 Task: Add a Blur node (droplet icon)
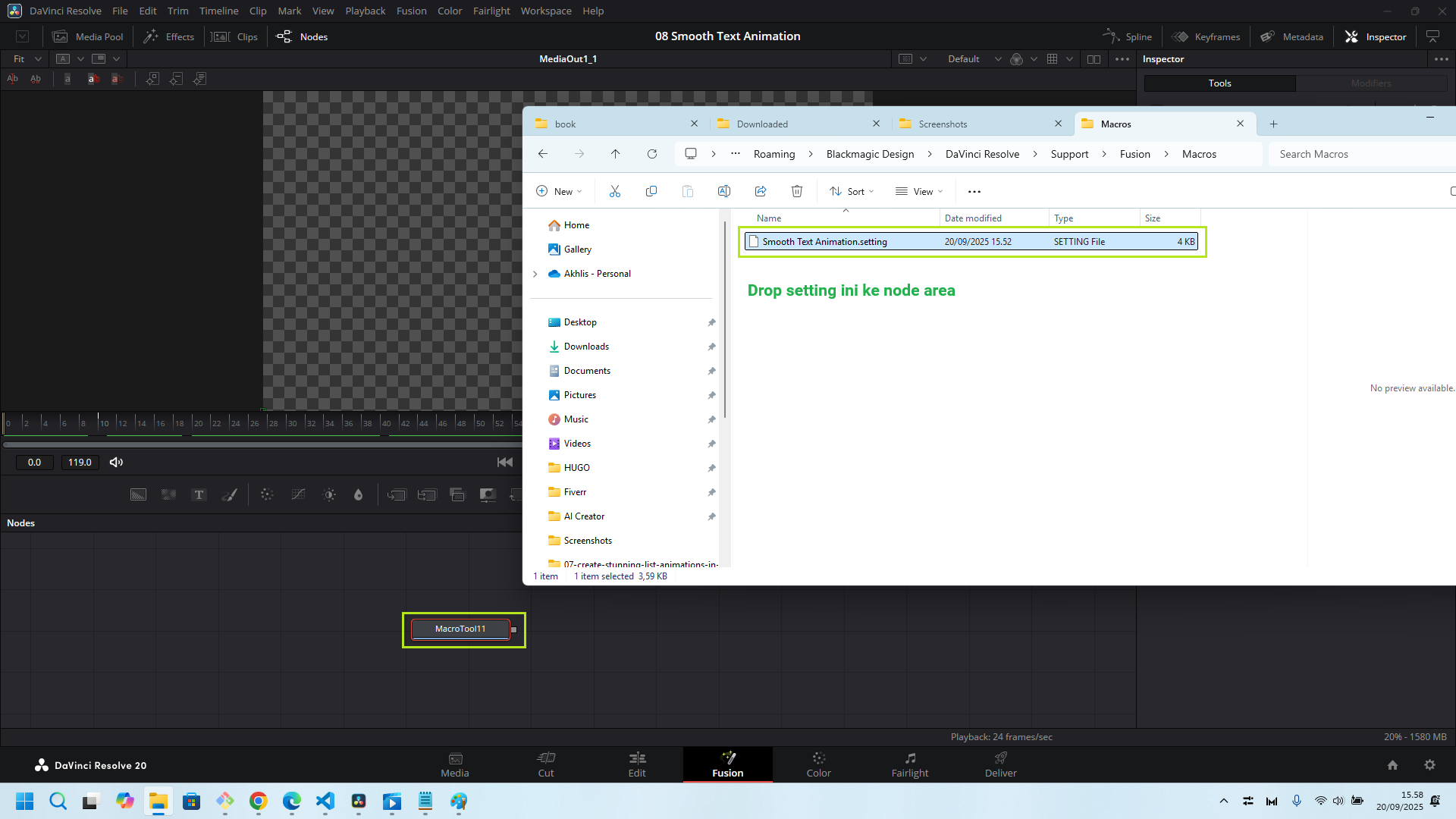[x=358, y=495]
